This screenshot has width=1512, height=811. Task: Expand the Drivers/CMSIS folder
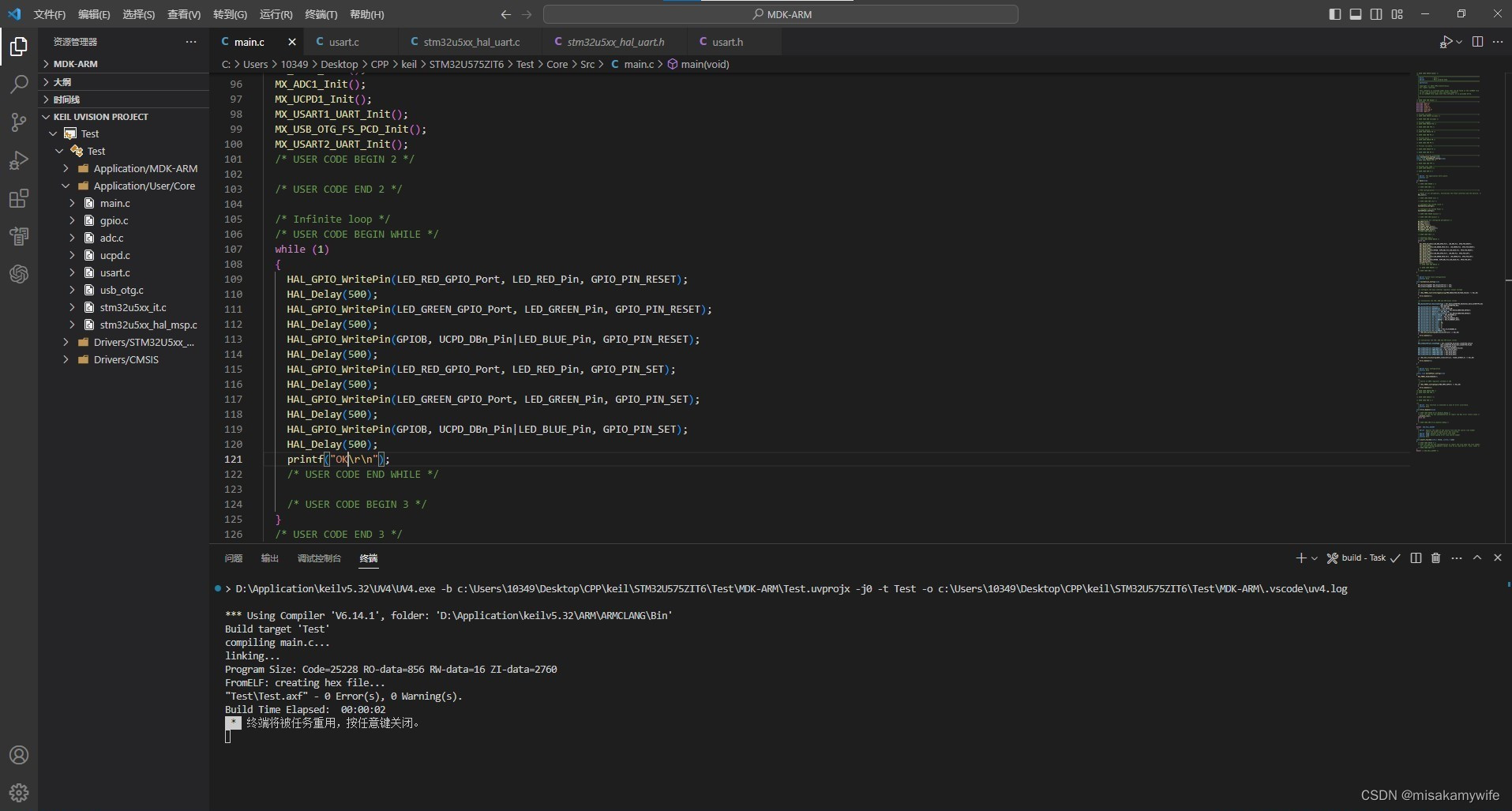[x=126, y=360]
